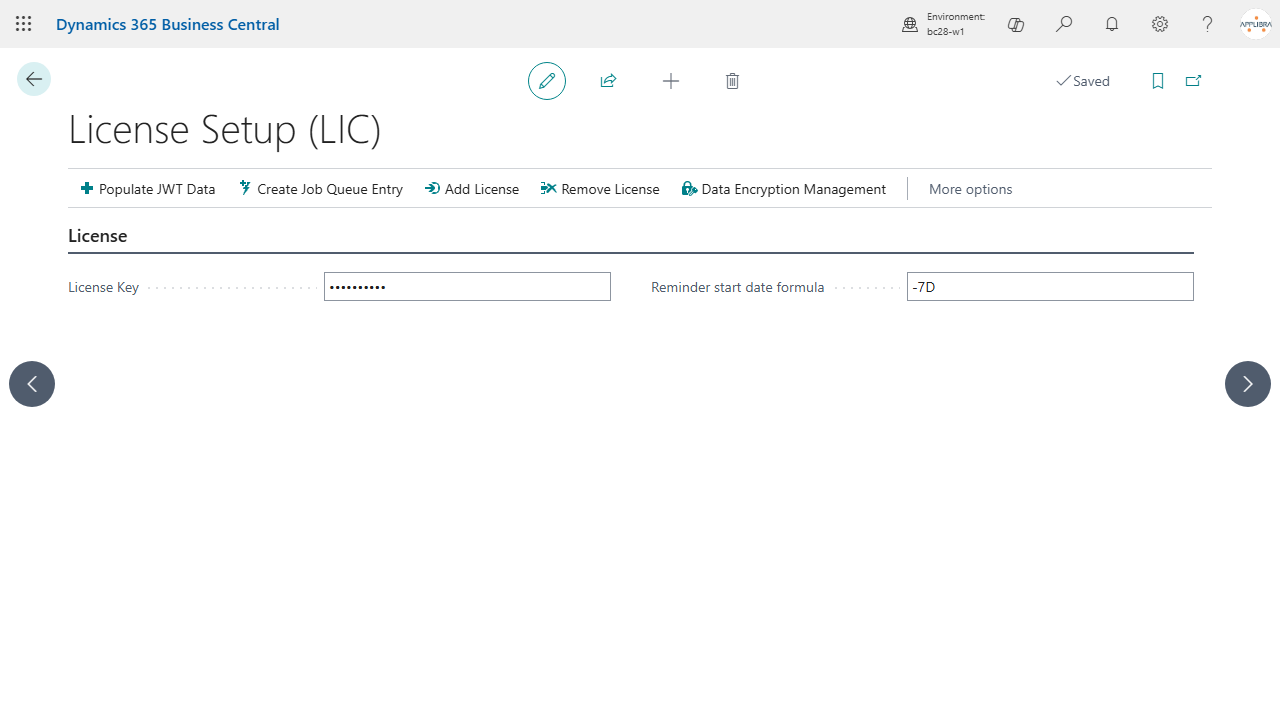
Task: Toggle edit mode with the pencil icon
Action: point(547,81)
